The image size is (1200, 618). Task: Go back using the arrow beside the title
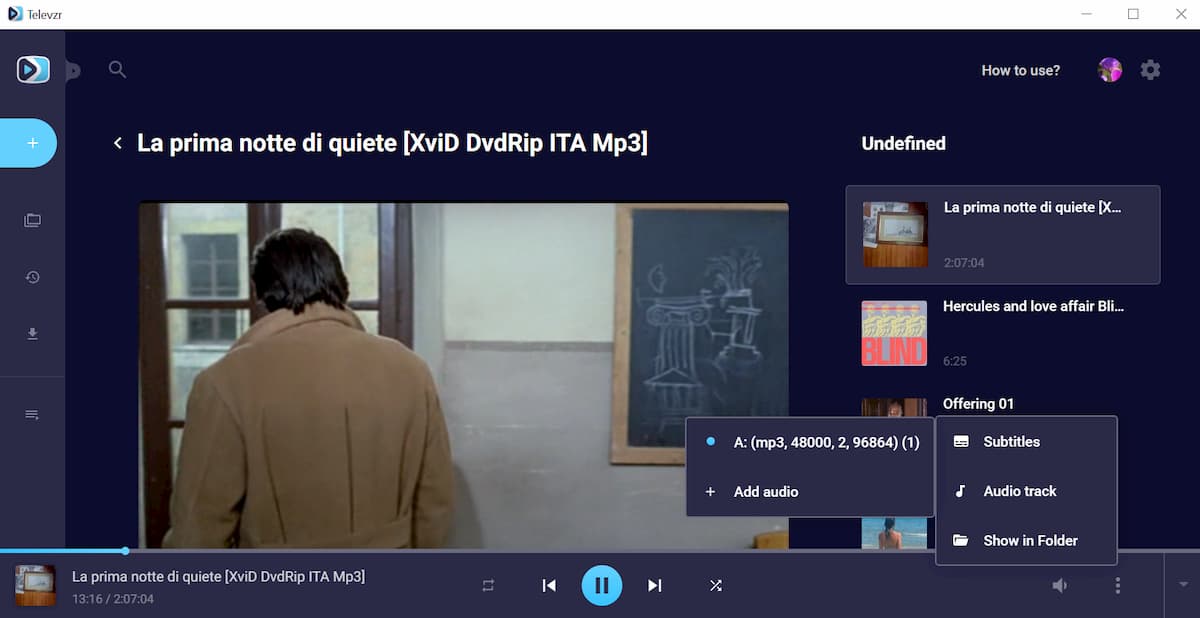point(117,143)
